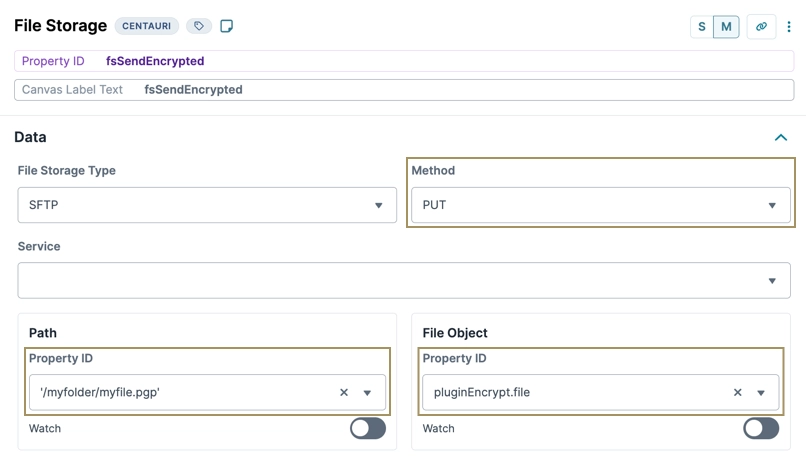Click the Path panel heading
The width and height of the screenshot is (806, 460).
[x=43, y=333]
